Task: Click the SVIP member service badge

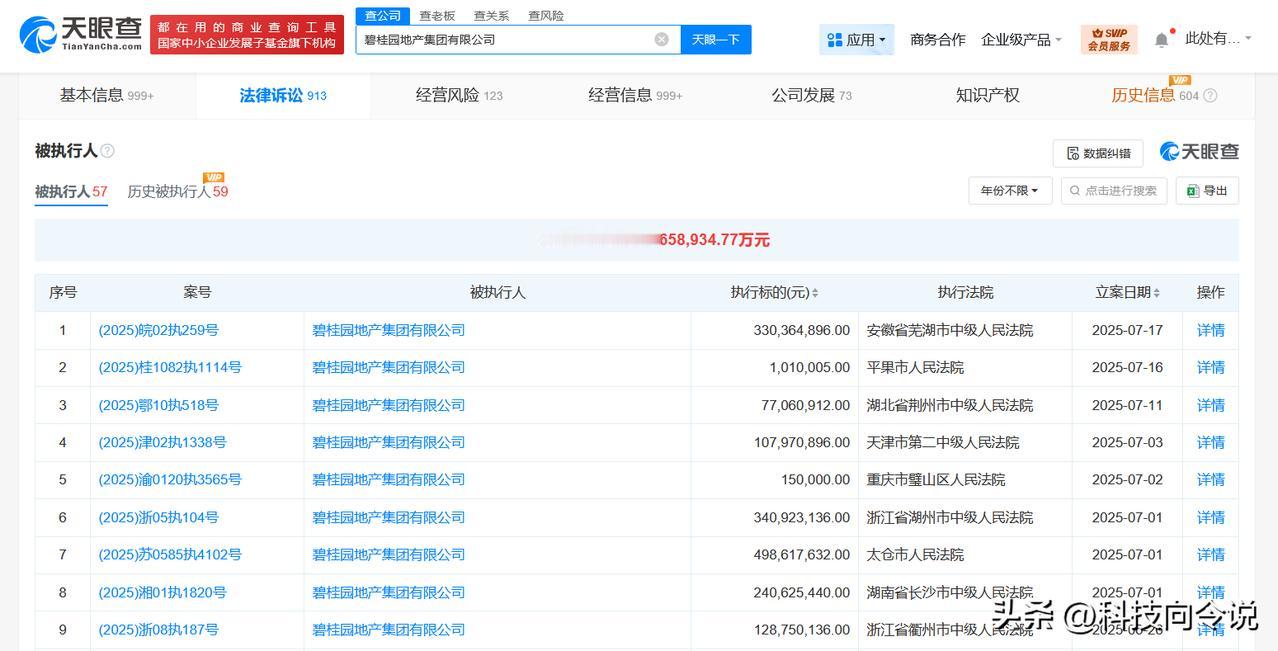Action: 1109,40
